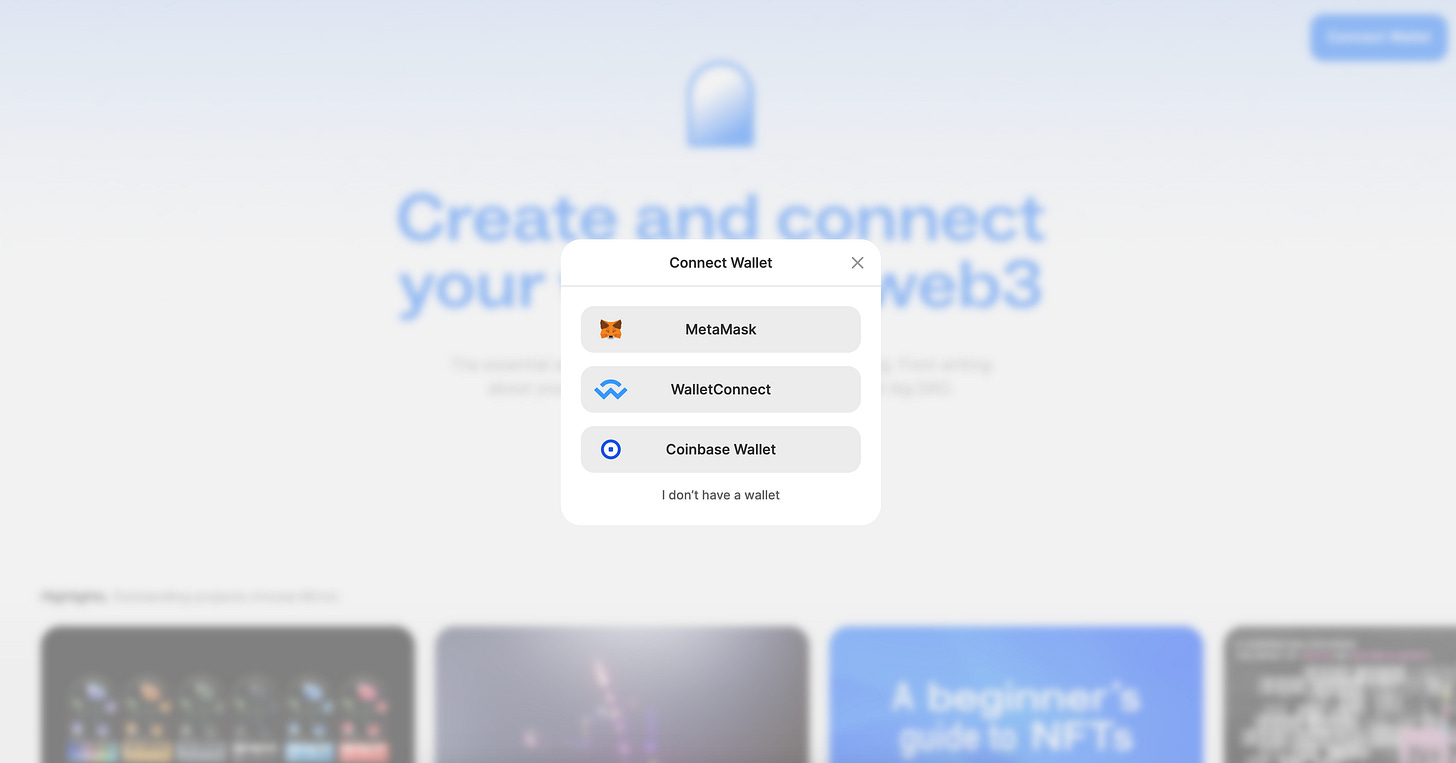Choose the MetaMask label in wallet list
The height and width of the screenshot is (763, 1456).
point(721,329)
